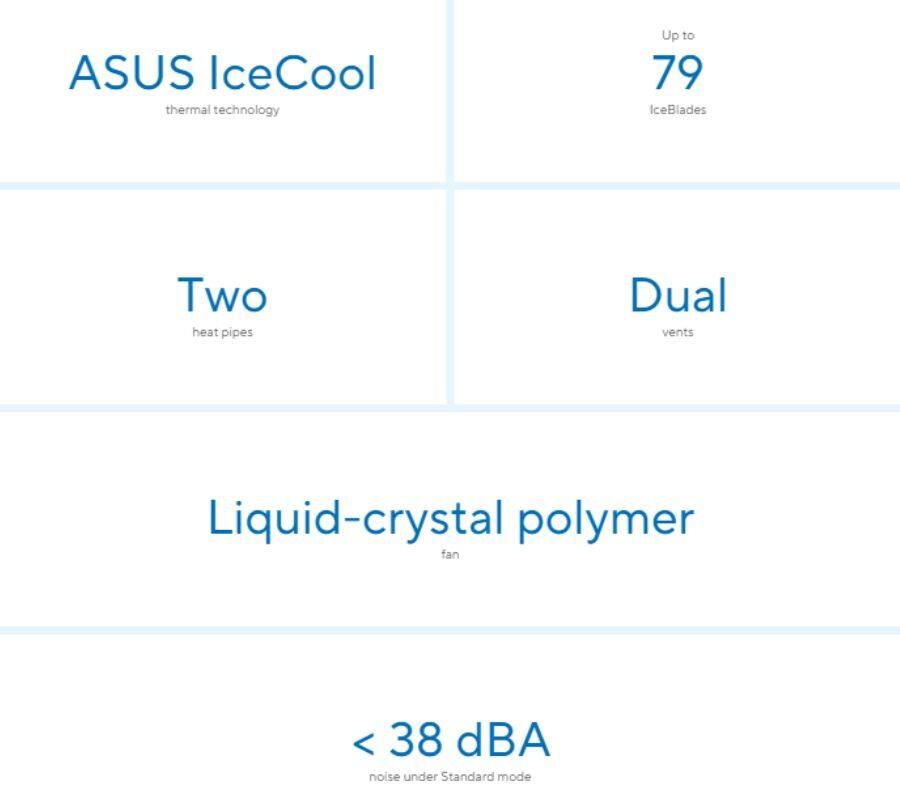This screenshot has width=900, height=800.
Task: Click the Two heading
Action: [x=222, y=295]
